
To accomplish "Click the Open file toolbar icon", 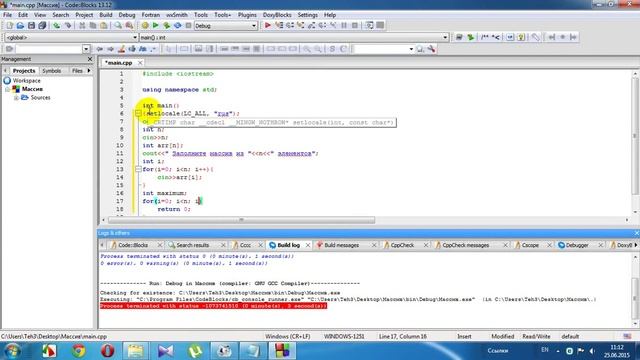I will 20,26.
